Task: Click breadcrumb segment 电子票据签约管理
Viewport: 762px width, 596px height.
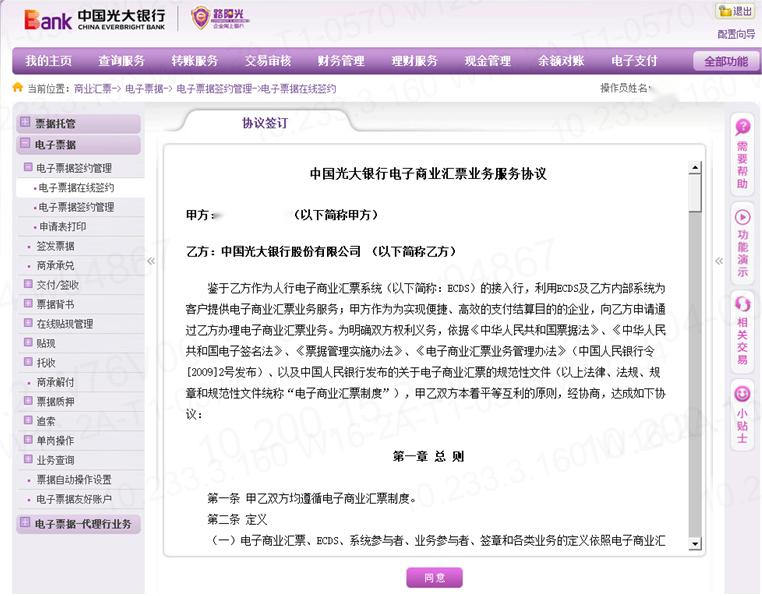Action: pos(214,88)
